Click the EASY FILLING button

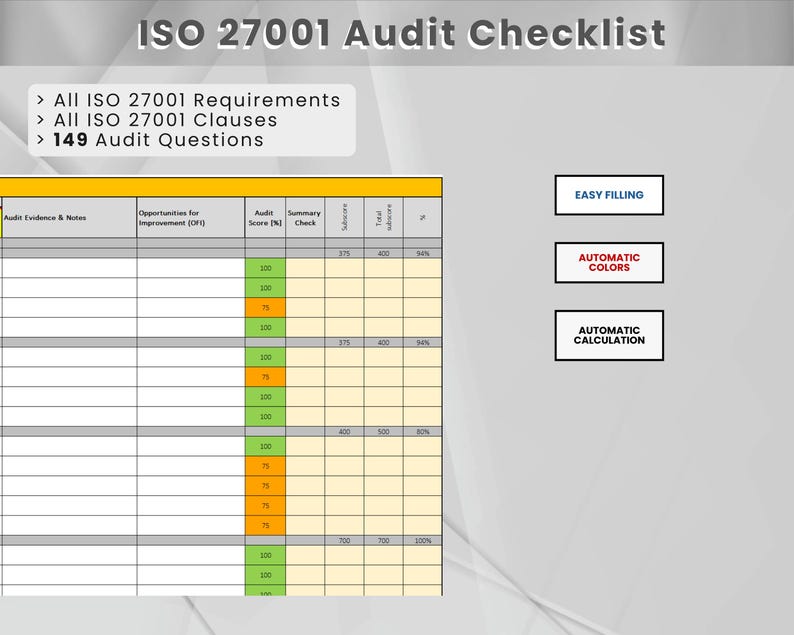(609, 195)
